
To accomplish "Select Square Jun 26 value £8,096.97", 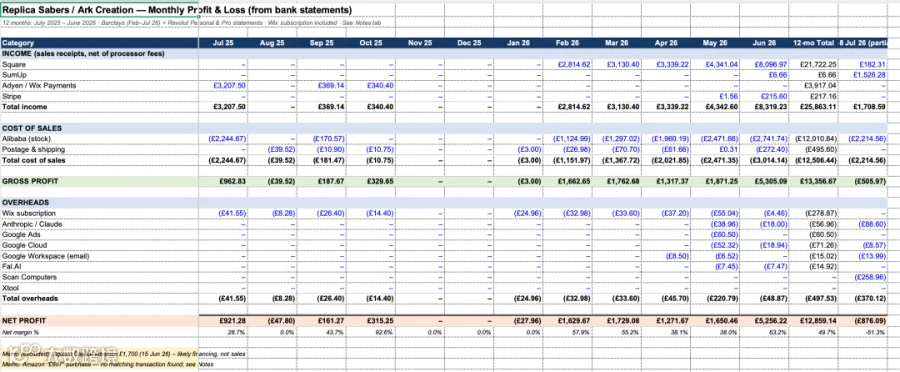I will coord(772,64).
